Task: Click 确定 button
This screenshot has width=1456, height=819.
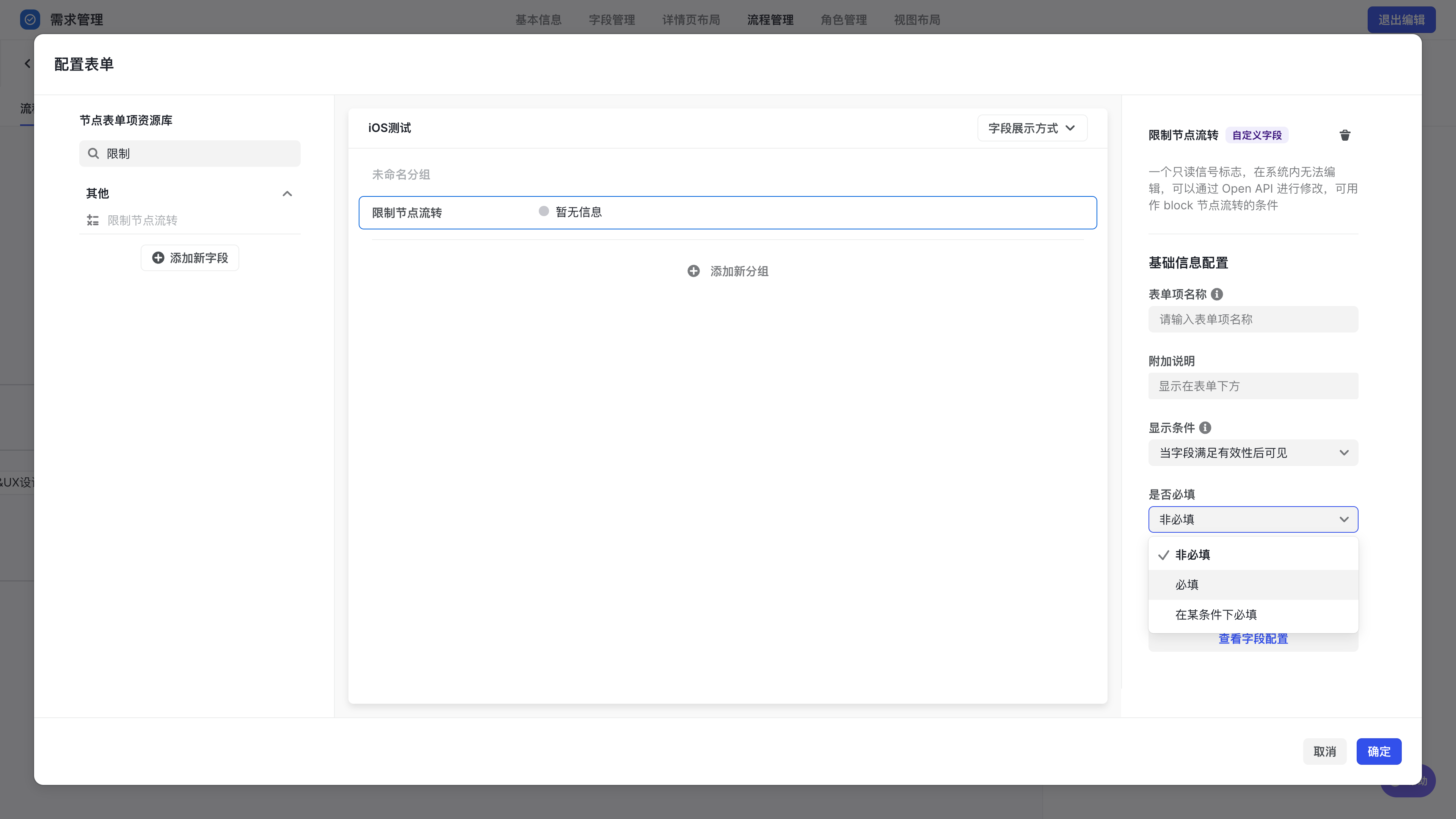Action: click(x=1379, y=752)
